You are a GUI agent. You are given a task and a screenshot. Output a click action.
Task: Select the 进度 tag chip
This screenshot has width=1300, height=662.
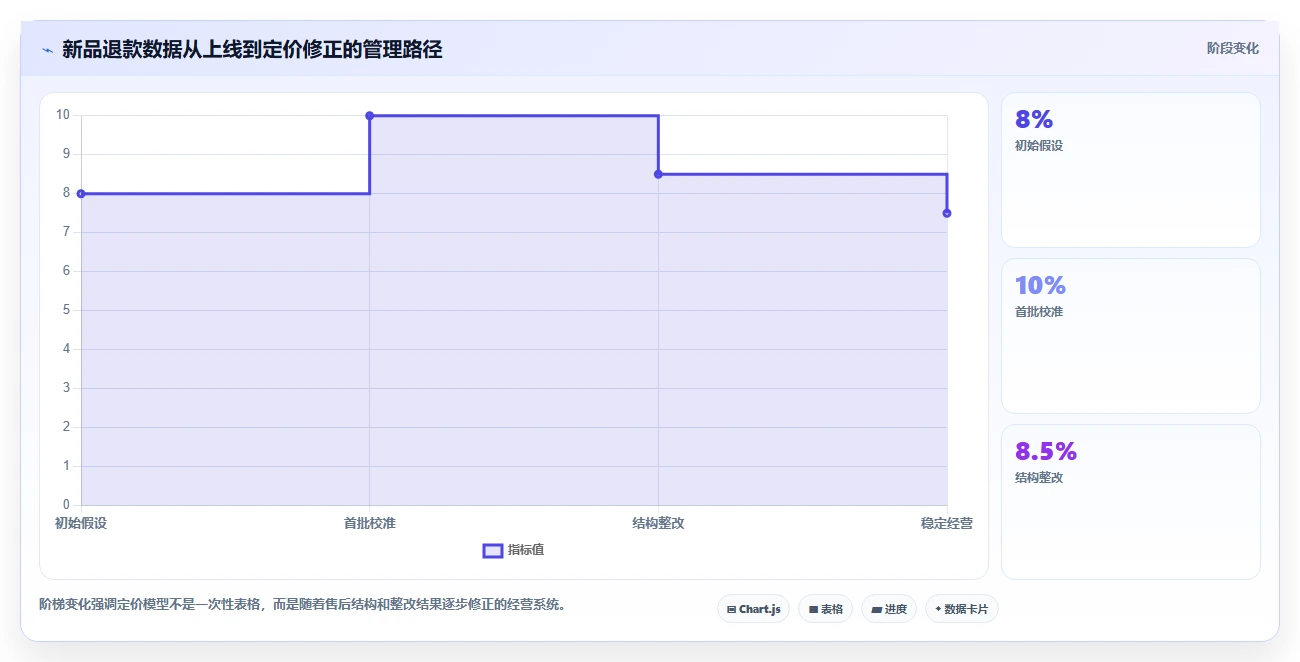click(888, 608)
